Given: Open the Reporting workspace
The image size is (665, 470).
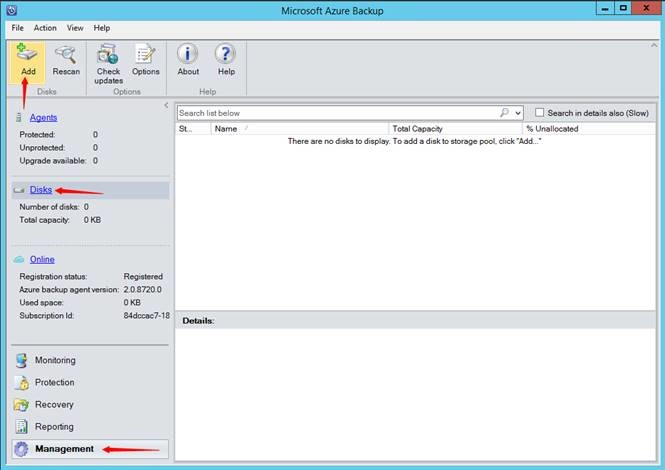Looking at the screenshot, I should (54, 427).
